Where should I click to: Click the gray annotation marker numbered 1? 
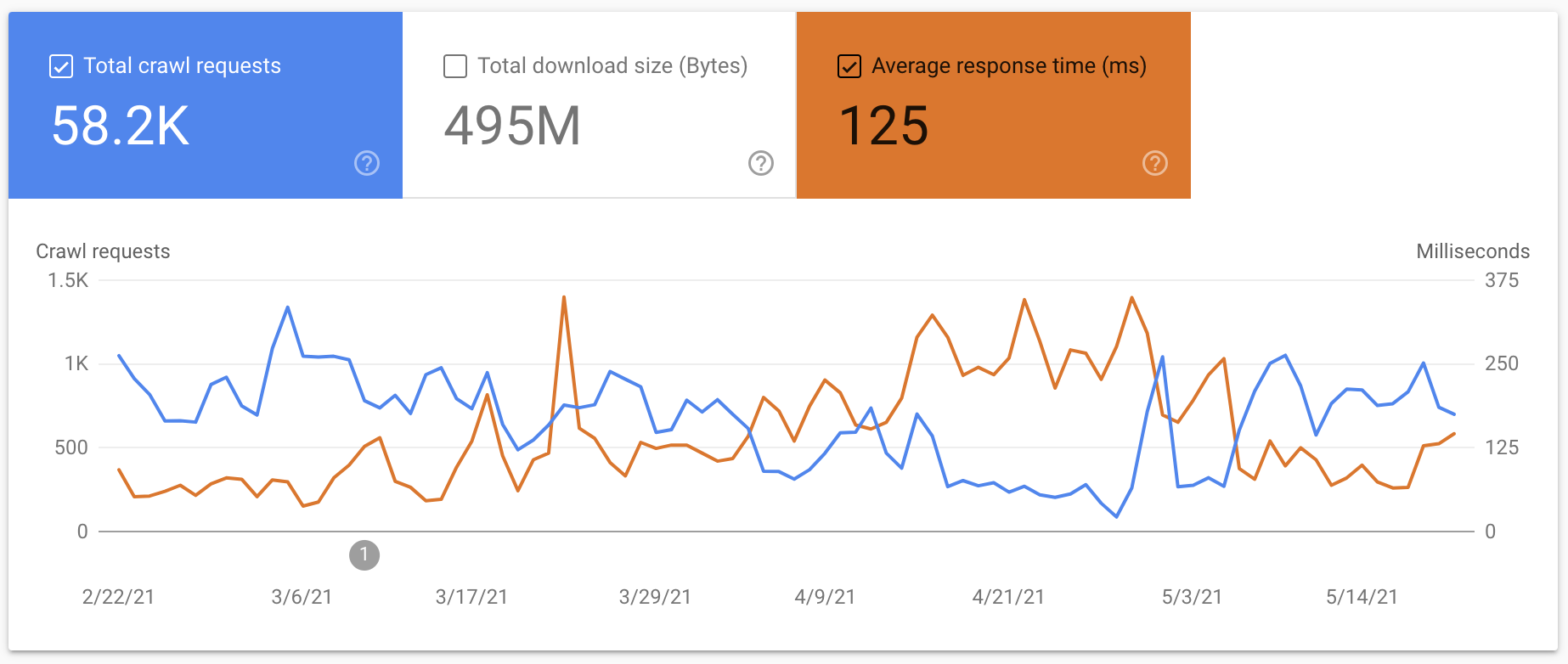coord(364,555)
